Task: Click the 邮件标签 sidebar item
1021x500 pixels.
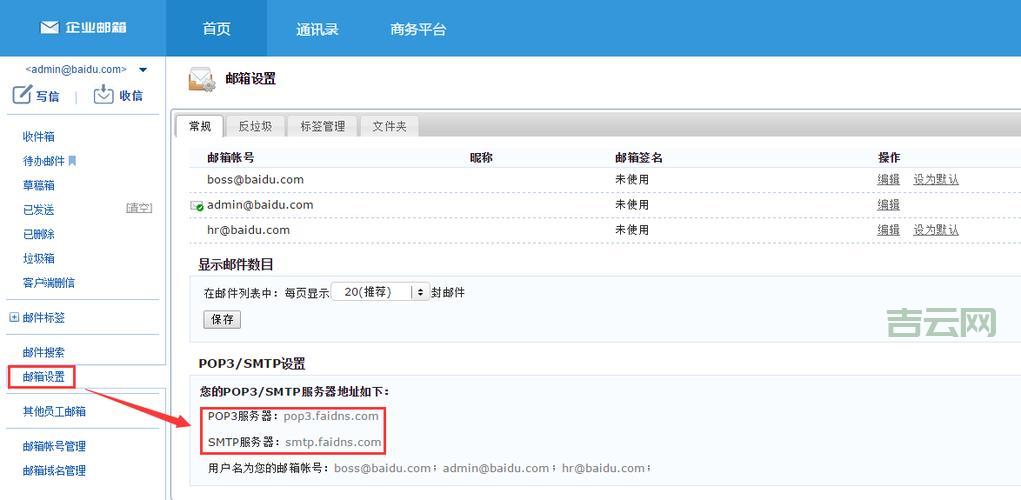Action: 44,318
